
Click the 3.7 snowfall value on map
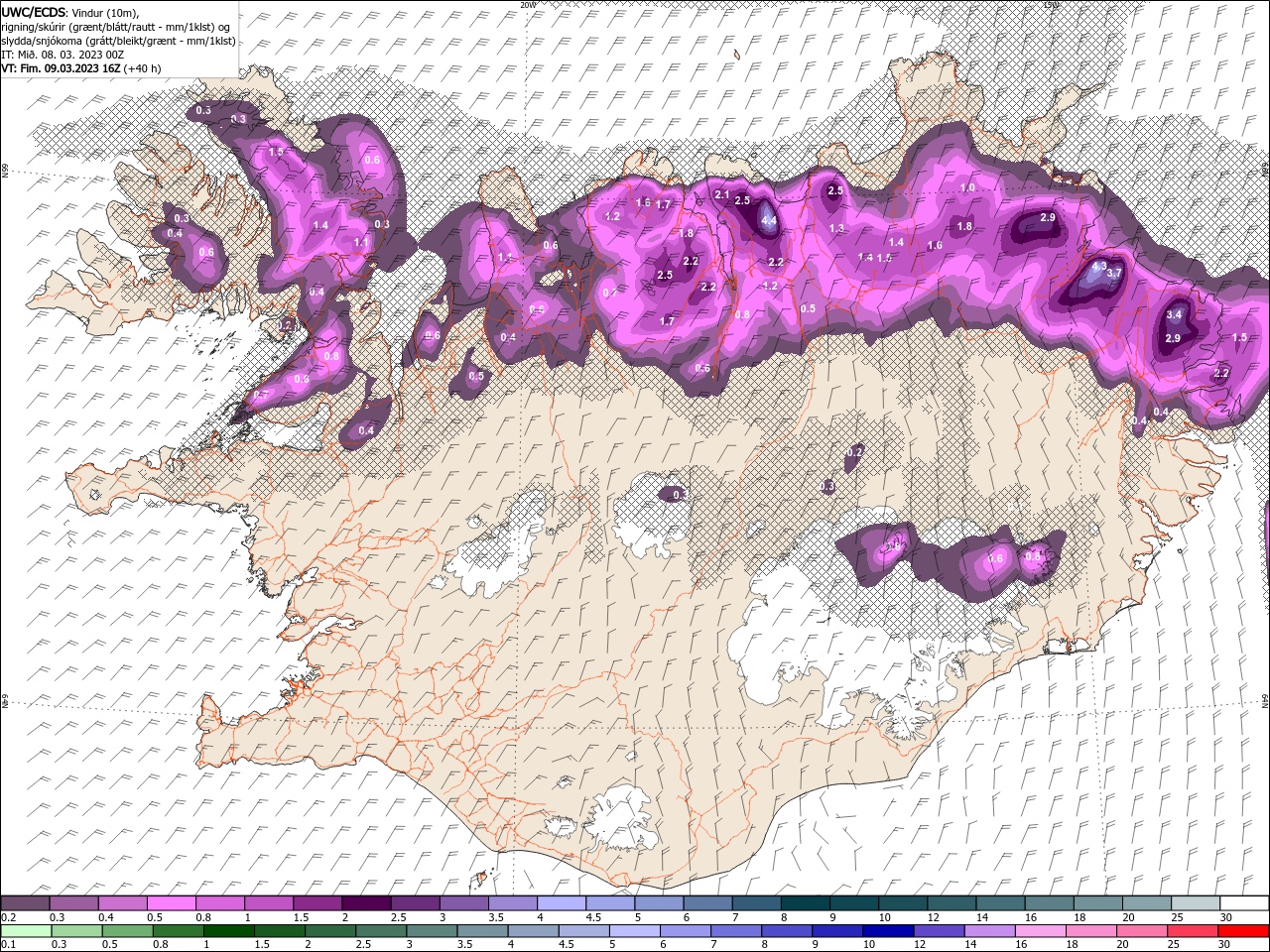point(1114,273)
